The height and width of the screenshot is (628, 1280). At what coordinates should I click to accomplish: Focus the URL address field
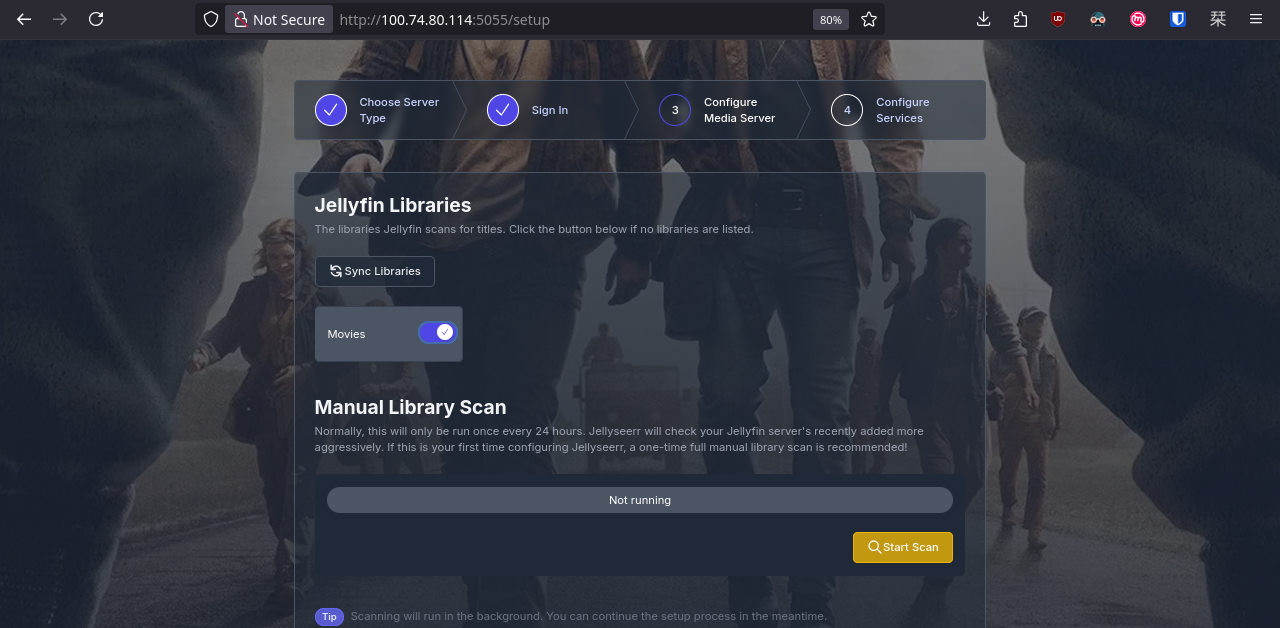570,20
